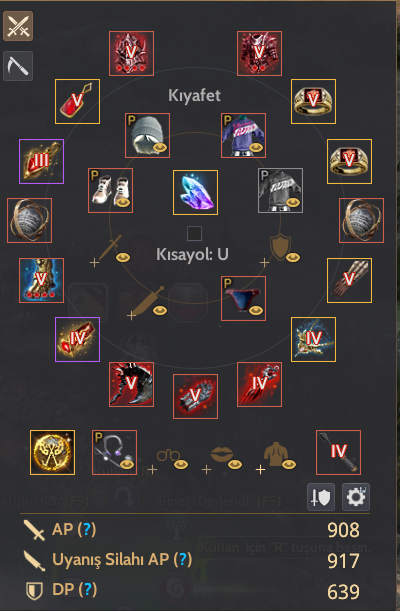Toggle eye visibility on sneakers outfit

tap(123, 202)
